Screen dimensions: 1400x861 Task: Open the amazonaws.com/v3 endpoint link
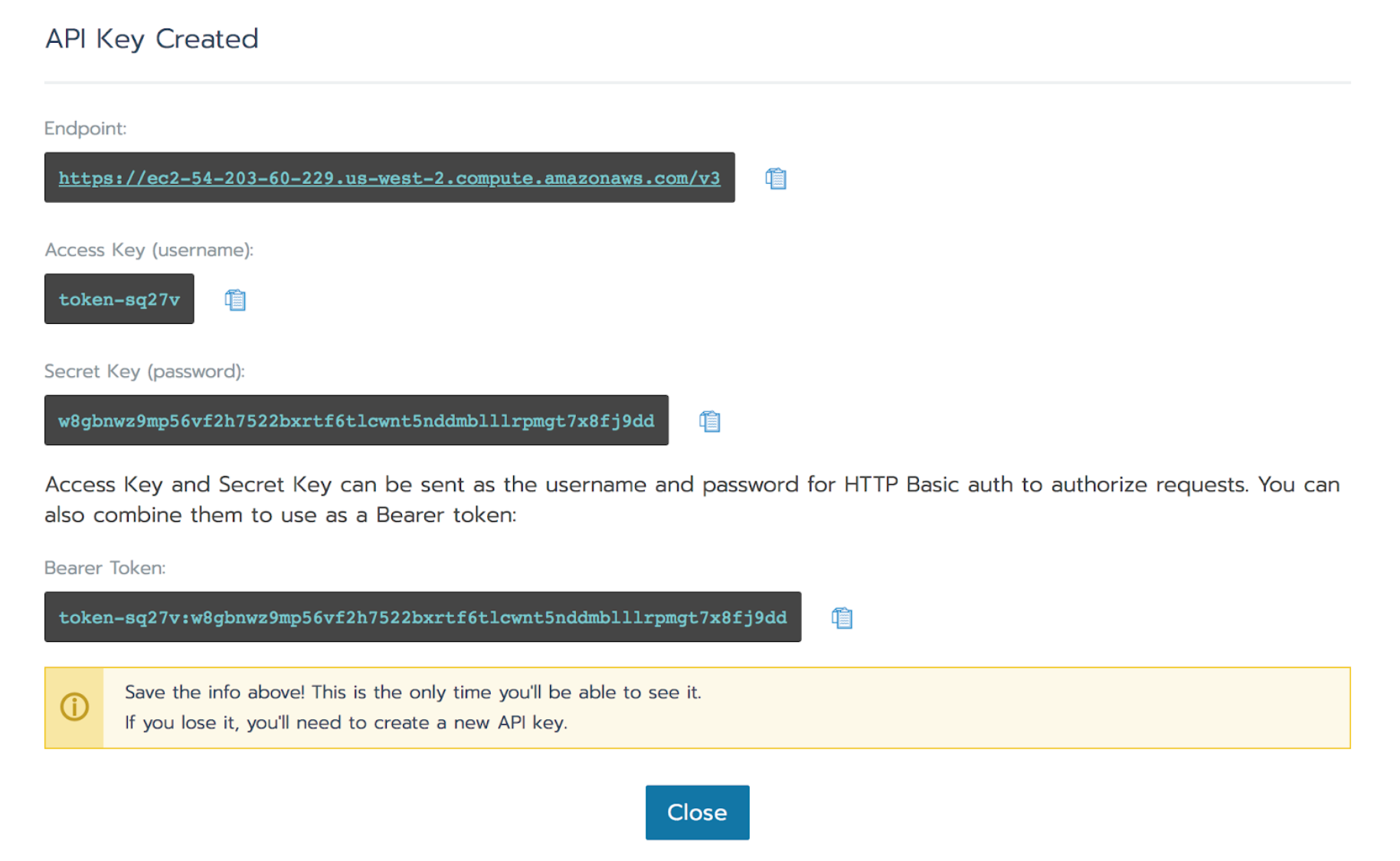(389, 178)
